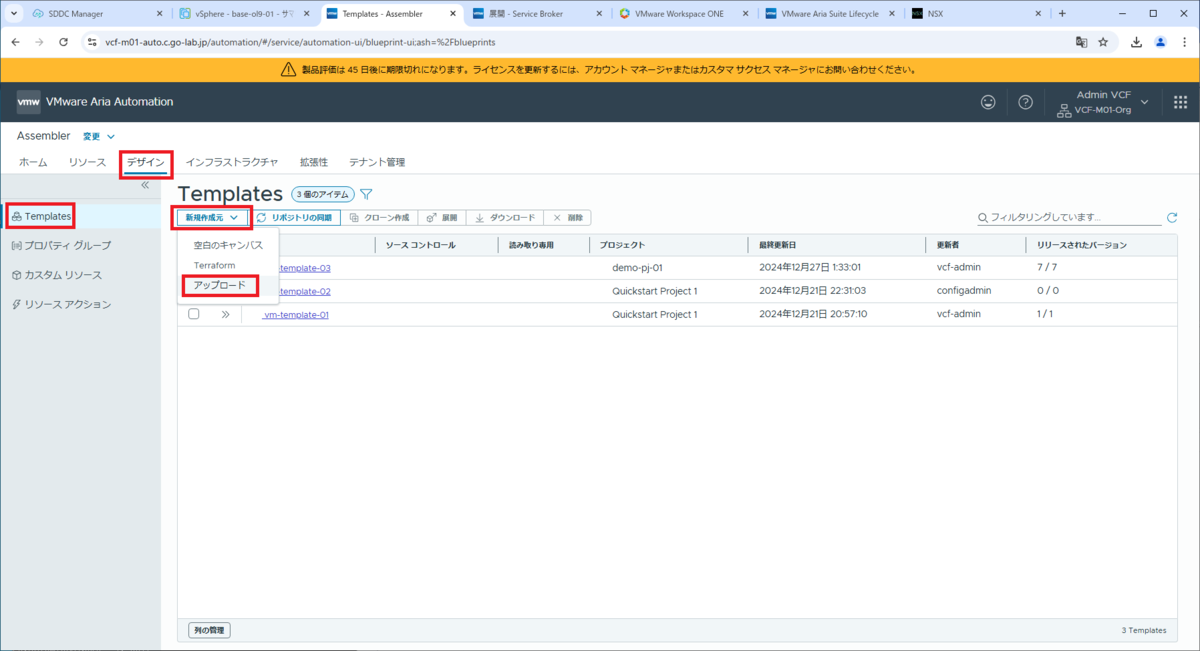The height and width of the screenshot is (651, 1200).
Task: Click the translate page icon in address bar
Action: click(1081, 42)
